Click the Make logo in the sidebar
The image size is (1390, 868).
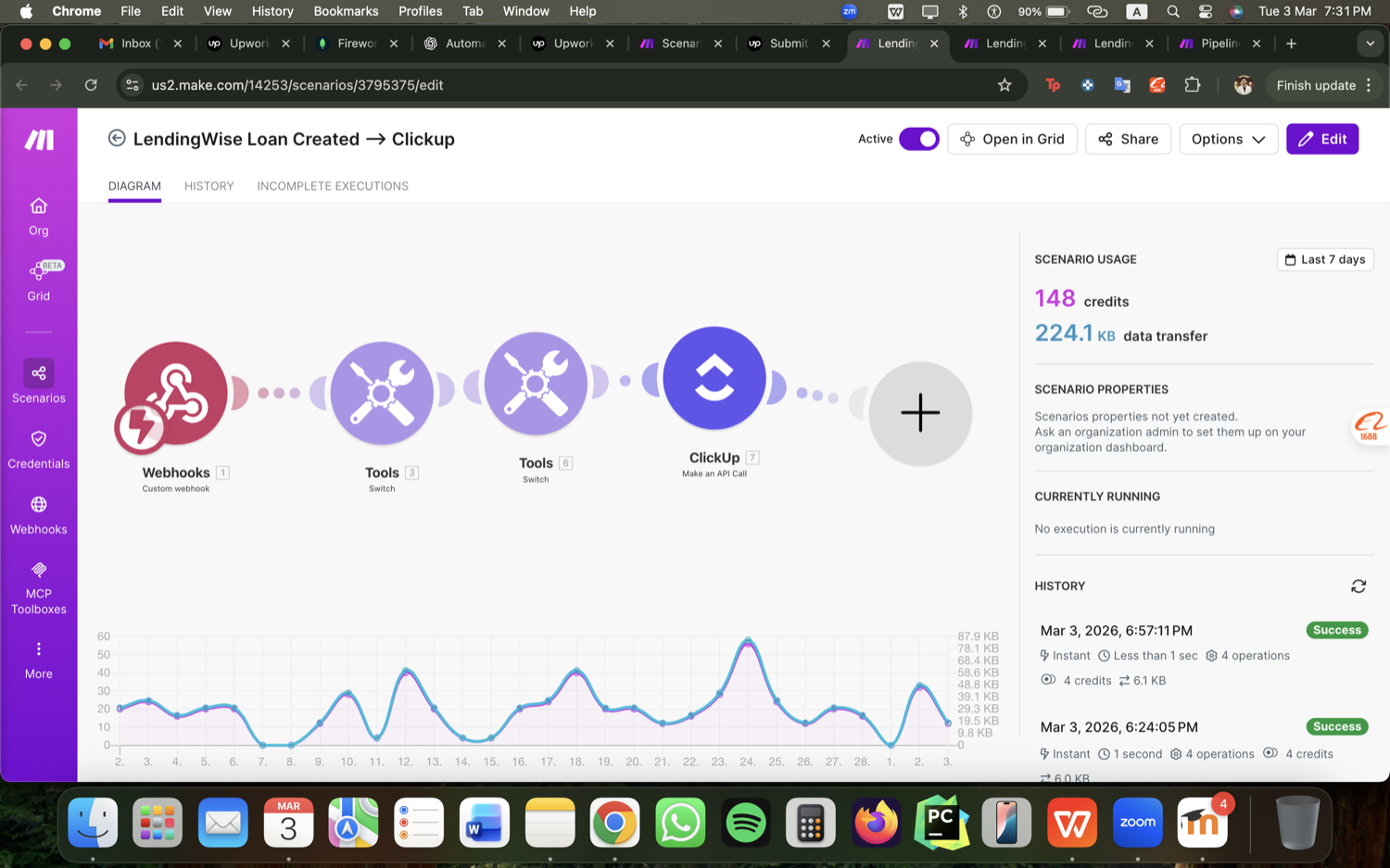coord(39,140)
